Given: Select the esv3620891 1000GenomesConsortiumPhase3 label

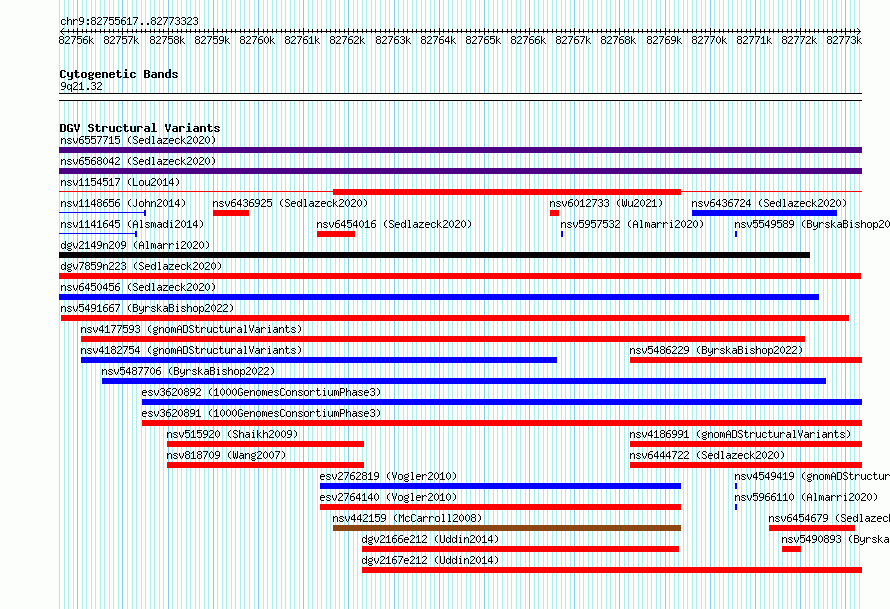Looking at the screenshot, I should point(261,413).
